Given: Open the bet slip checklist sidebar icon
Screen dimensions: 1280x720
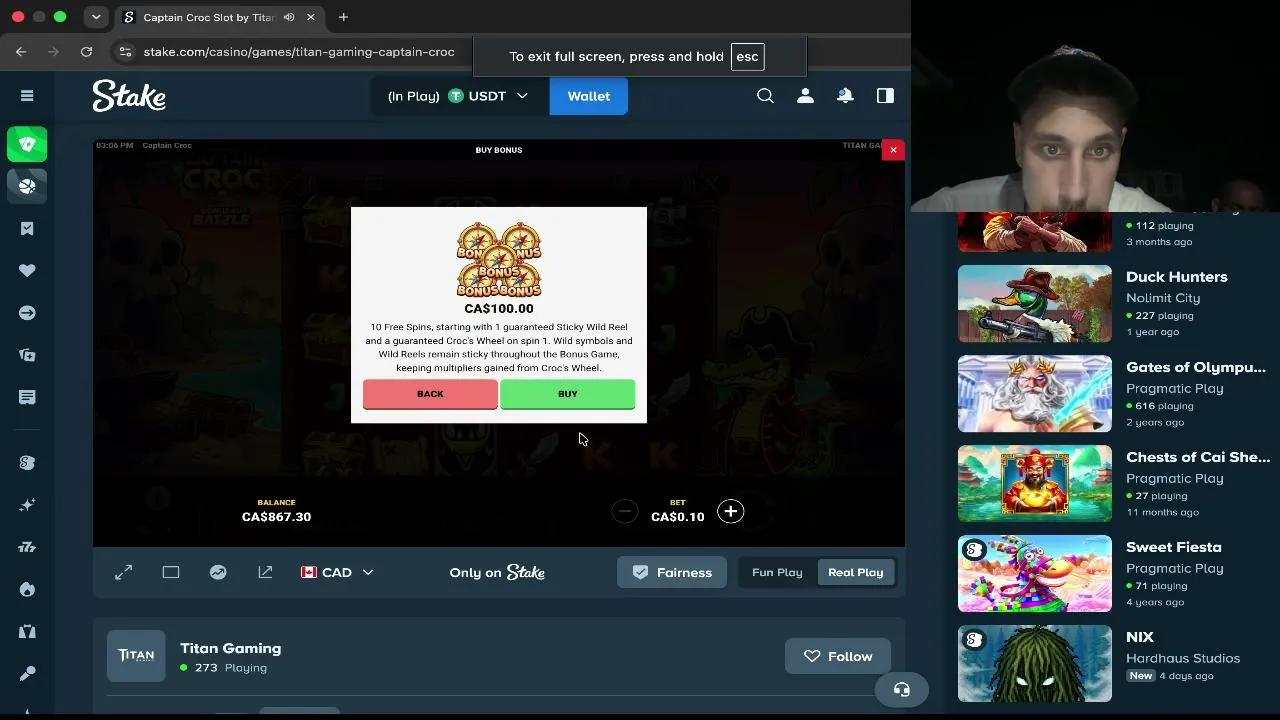Looking at the screenshot, I should pos(27,229).
